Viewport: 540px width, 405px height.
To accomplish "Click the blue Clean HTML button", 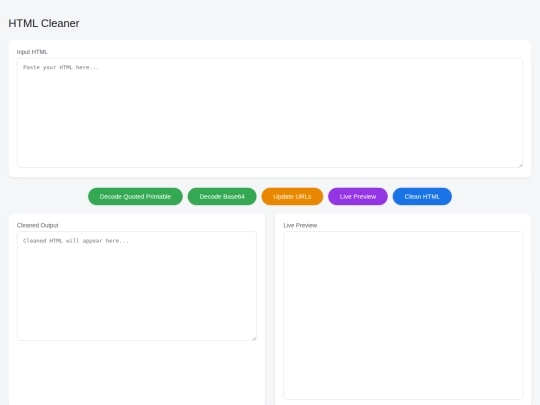I will click(x=422, y=196).
